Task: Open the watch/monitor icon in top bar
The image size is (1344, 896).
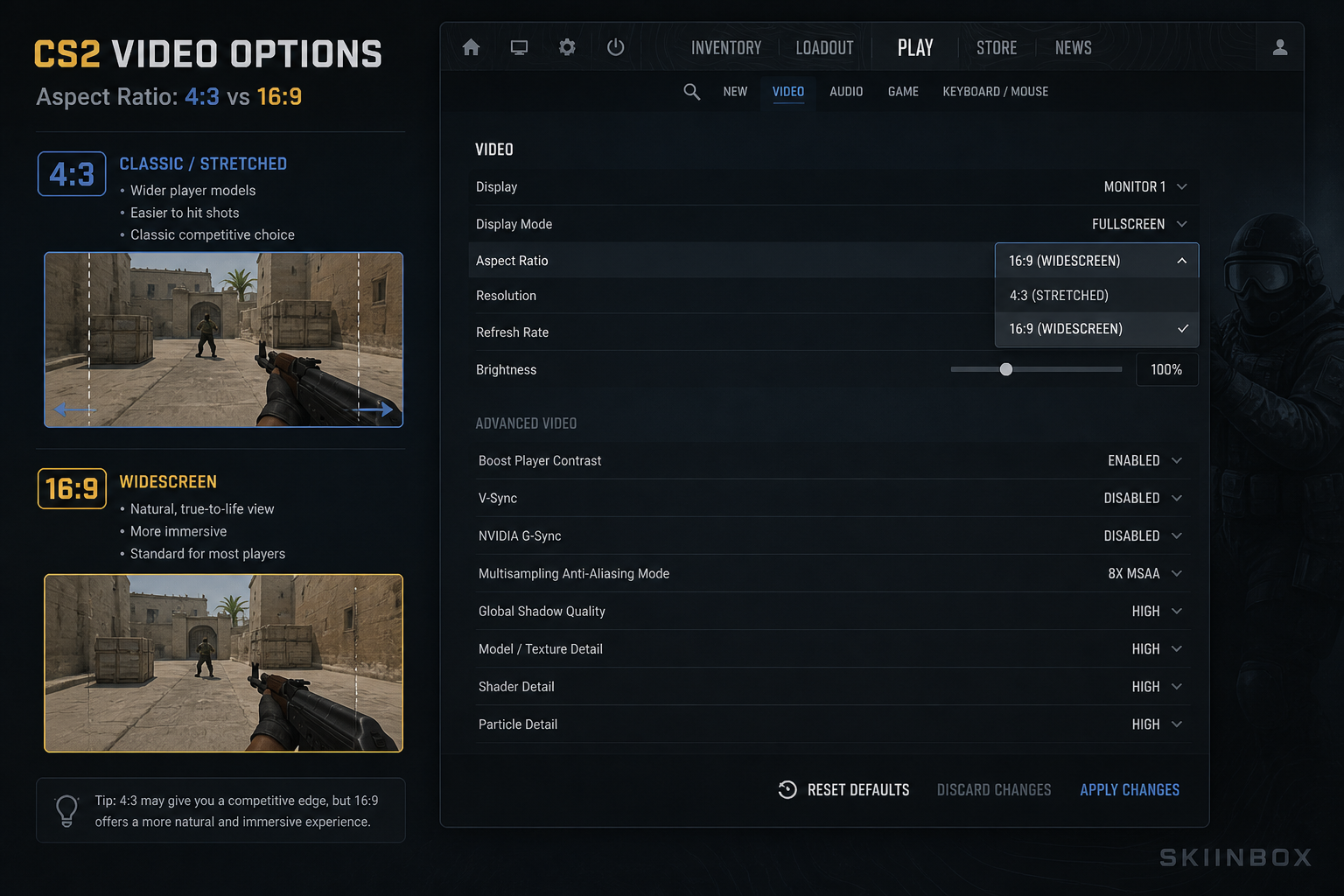Action: (519, 47)
